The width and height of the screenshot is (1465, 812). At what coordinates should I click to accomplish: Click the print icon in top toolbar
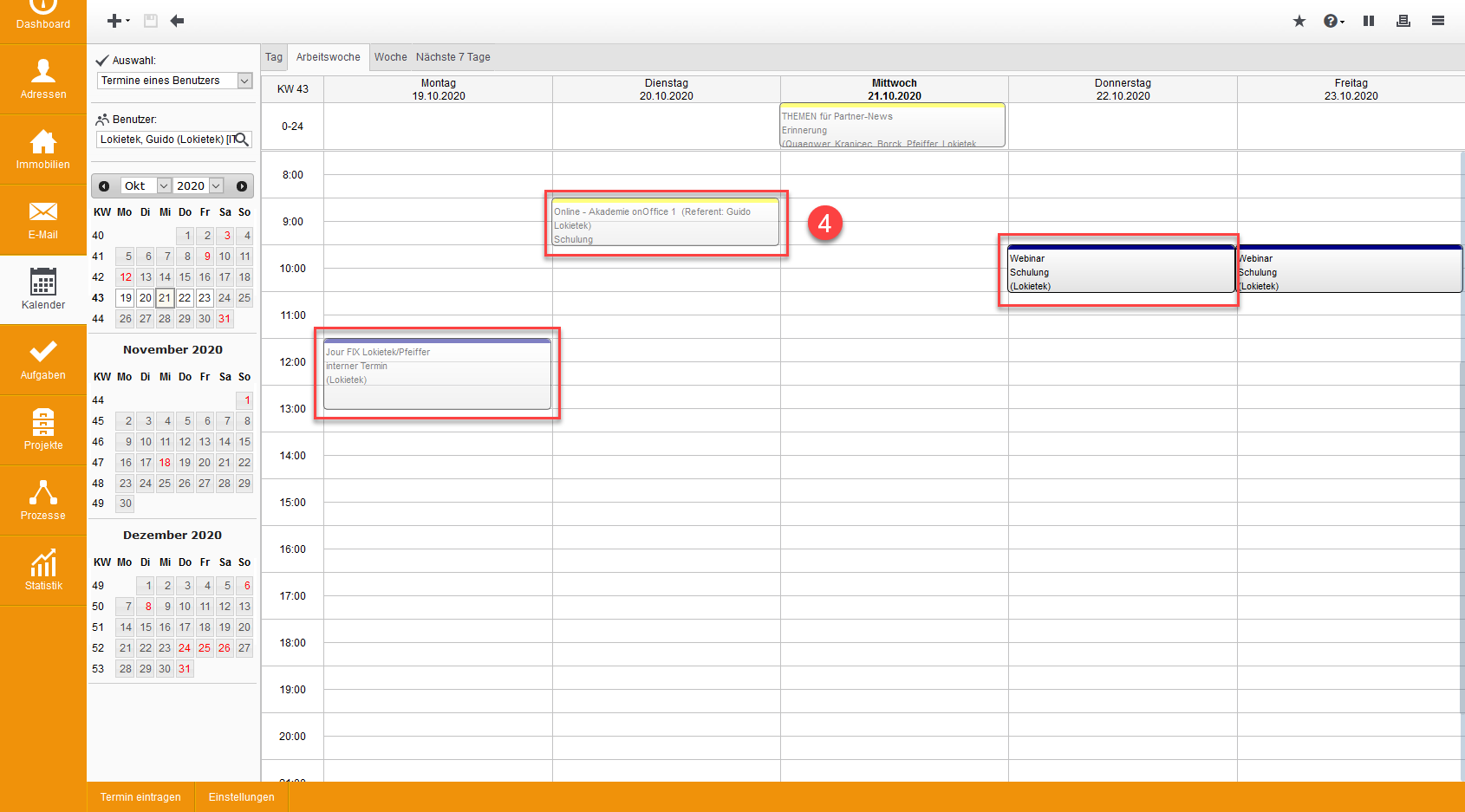1403,21
